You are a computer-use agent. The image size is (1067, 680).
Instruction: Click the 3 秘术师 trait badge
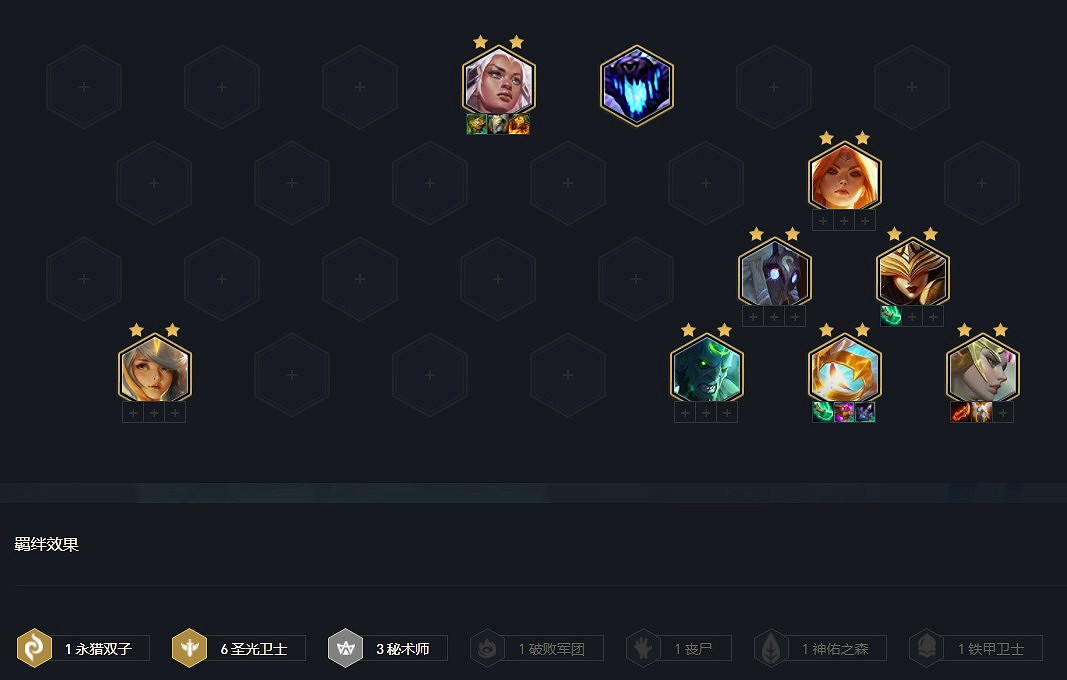[x=388, y=648]
